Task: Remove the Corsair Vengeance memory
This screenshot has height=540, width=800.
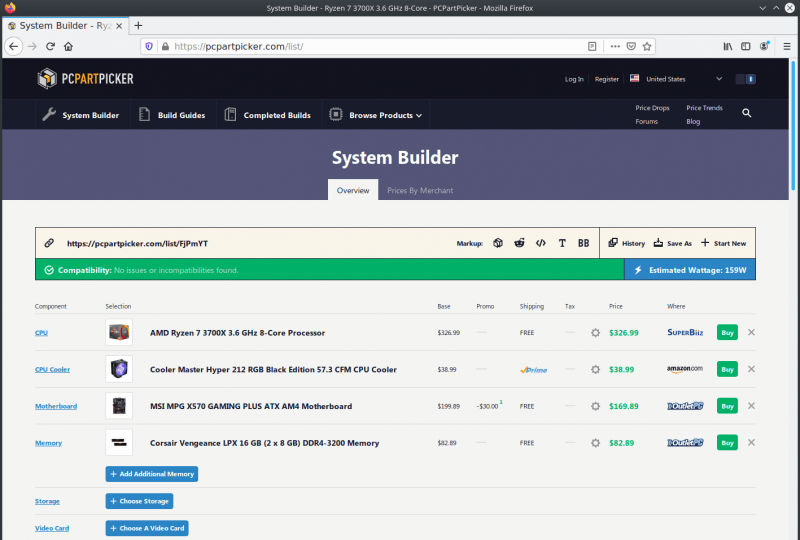Action: pos(751,443)
